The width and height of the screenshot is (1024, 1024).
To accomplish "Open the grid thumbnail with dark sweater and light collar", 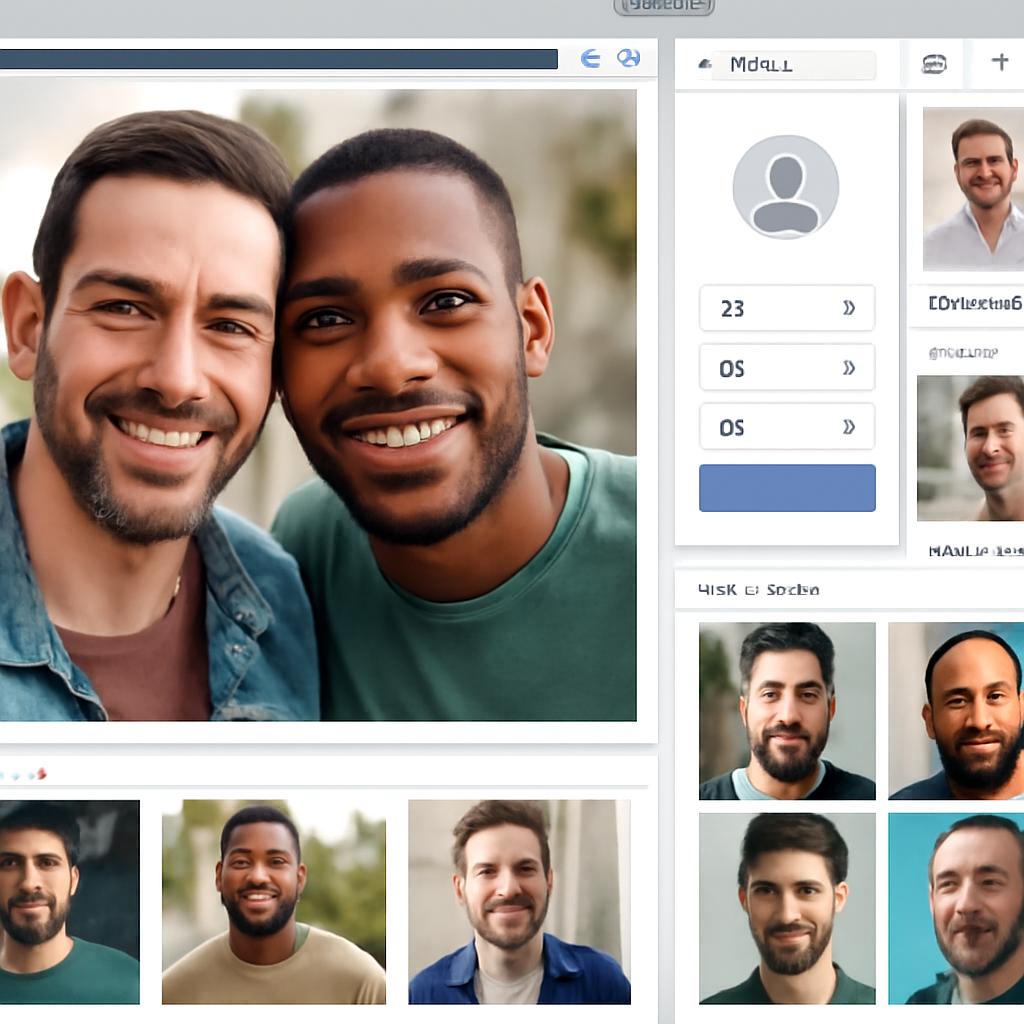I will (x=787, y=711).
